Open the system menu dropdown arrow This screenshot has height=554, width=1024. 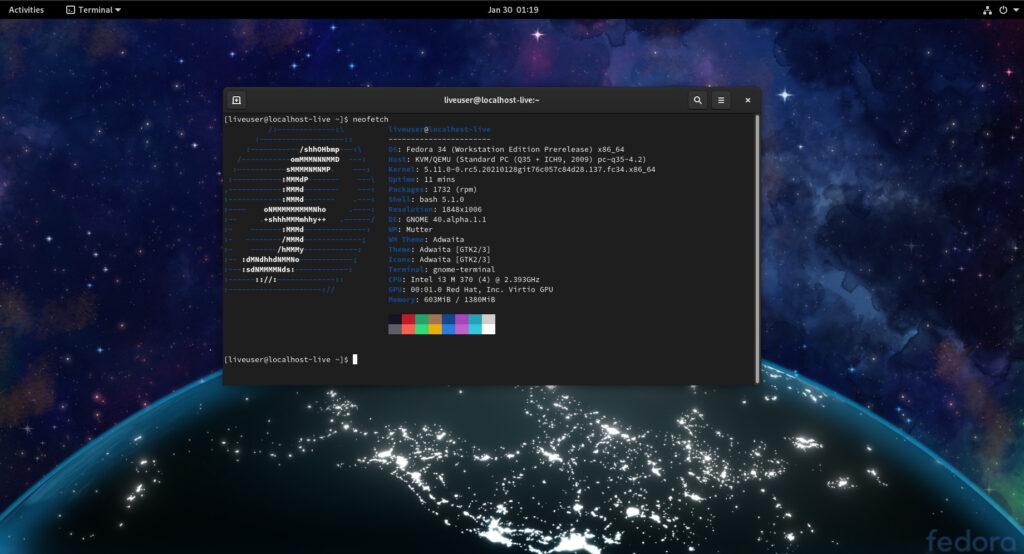pyautogui.click(x=1015, y=10)
